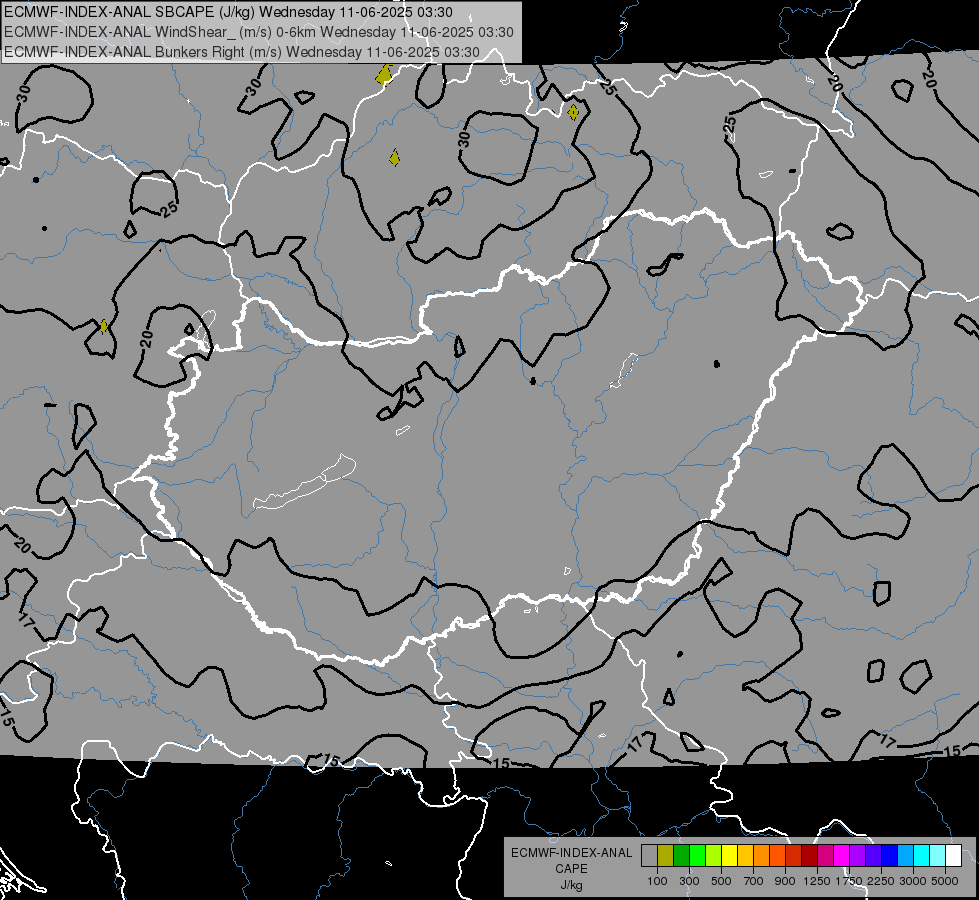Choose the lime yellow-green legend swatch
Image resolution: width=979 pixels, height=900 pixels.
(714, 855)
